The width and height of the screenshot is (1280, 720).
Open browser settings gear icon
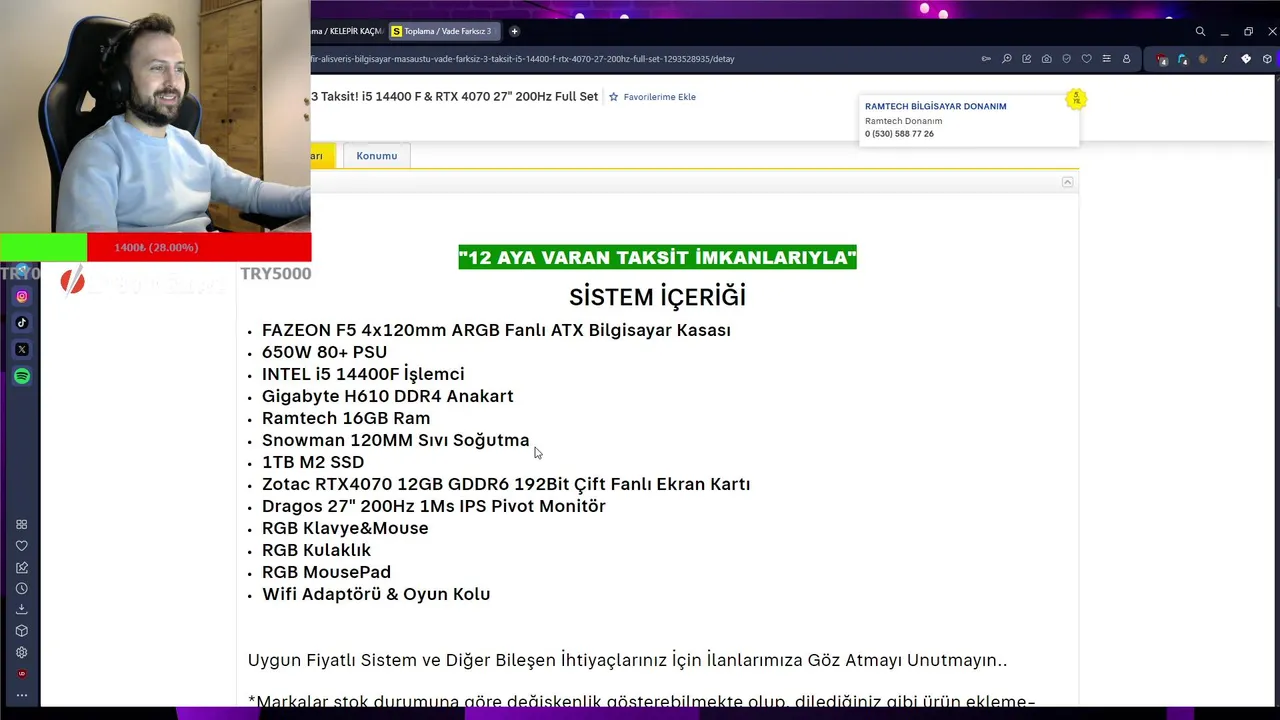[x=21, y=652]
